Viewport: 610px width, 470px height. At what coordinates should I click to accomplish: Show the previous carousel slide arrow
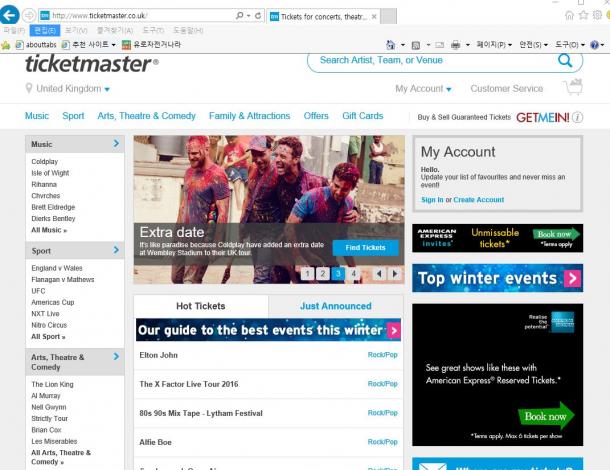point(379,274)
